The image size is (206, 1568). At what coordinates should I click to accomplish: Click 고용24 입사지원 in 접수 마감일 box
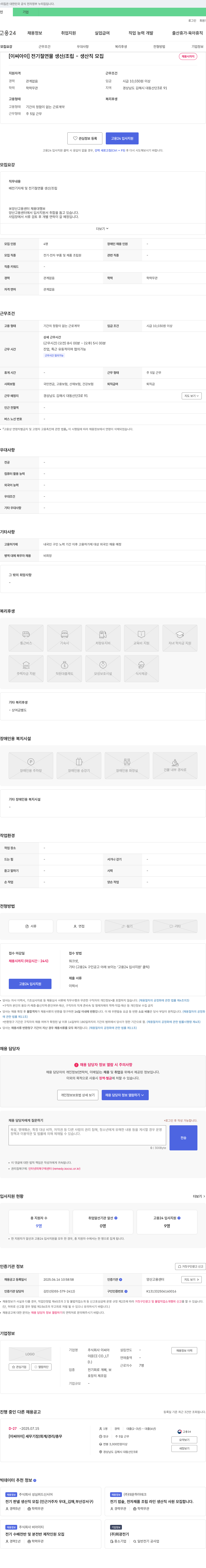tap(30, 984)
